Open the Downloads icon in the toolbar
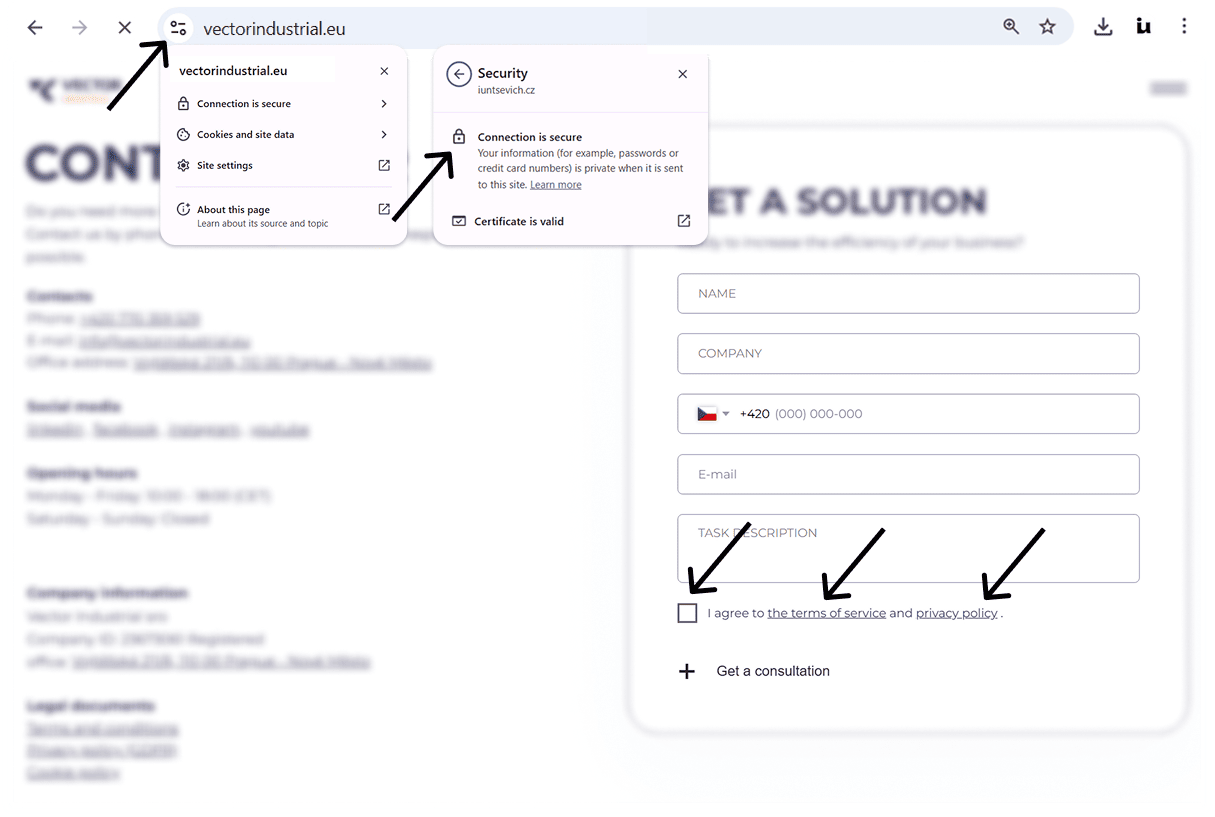 [1102, 27]
